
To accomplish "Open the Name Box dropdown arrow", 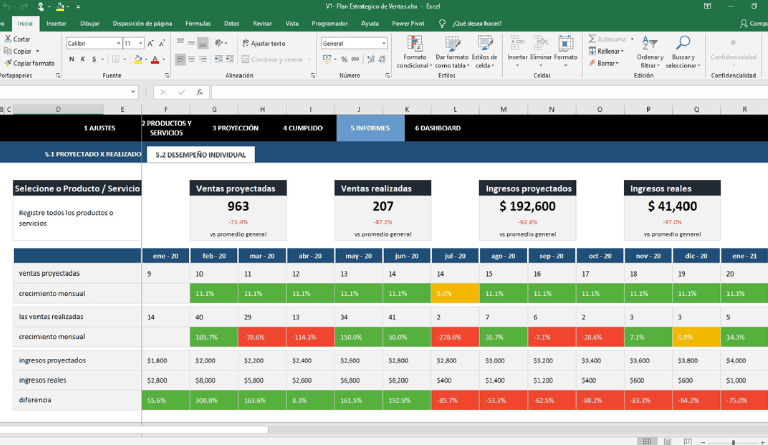I will click(x=133, y=92).
